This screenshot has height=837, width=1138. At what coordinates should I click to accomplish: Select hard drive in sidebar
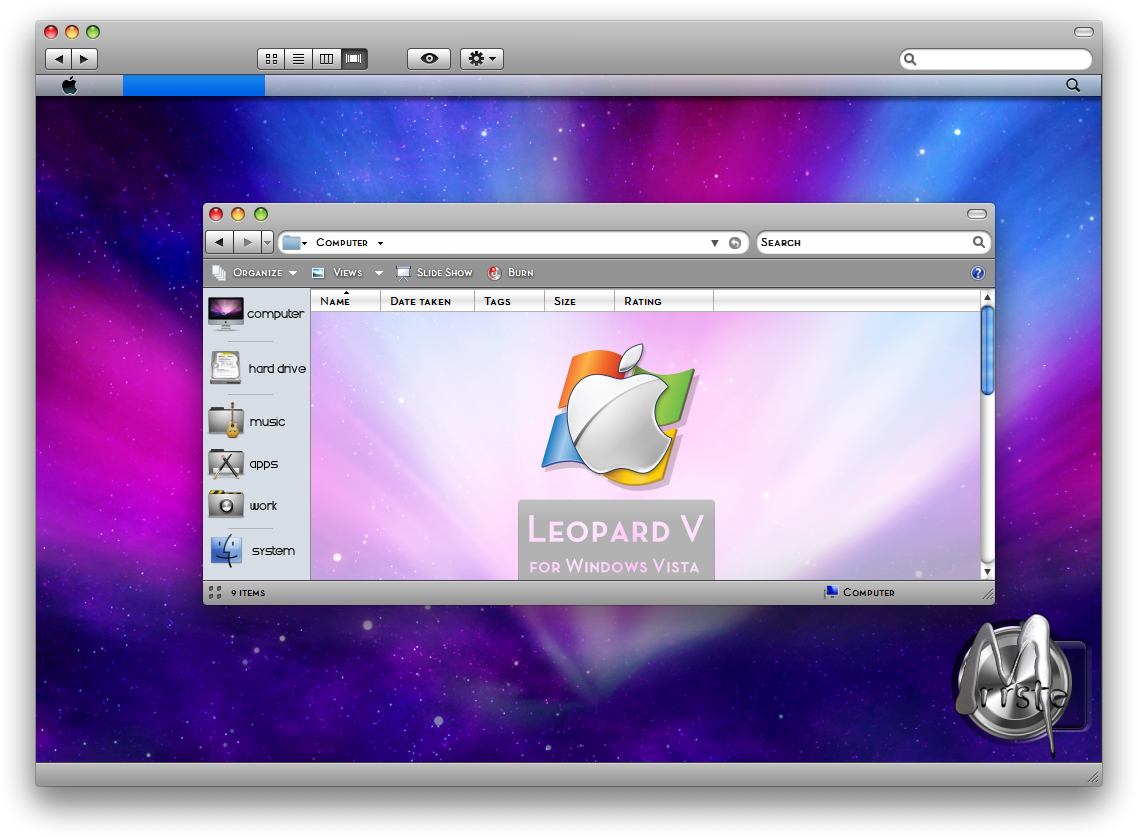258,368
